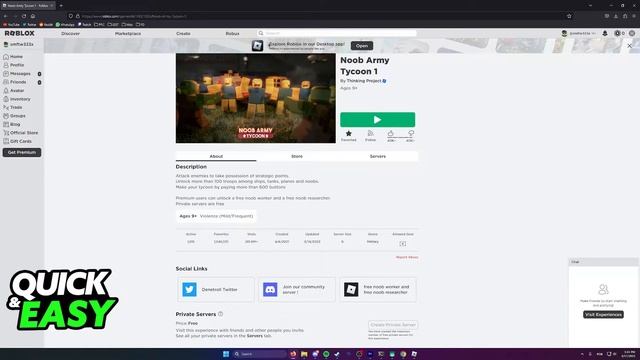Click the thumbs up like icon

pos(391,133)
